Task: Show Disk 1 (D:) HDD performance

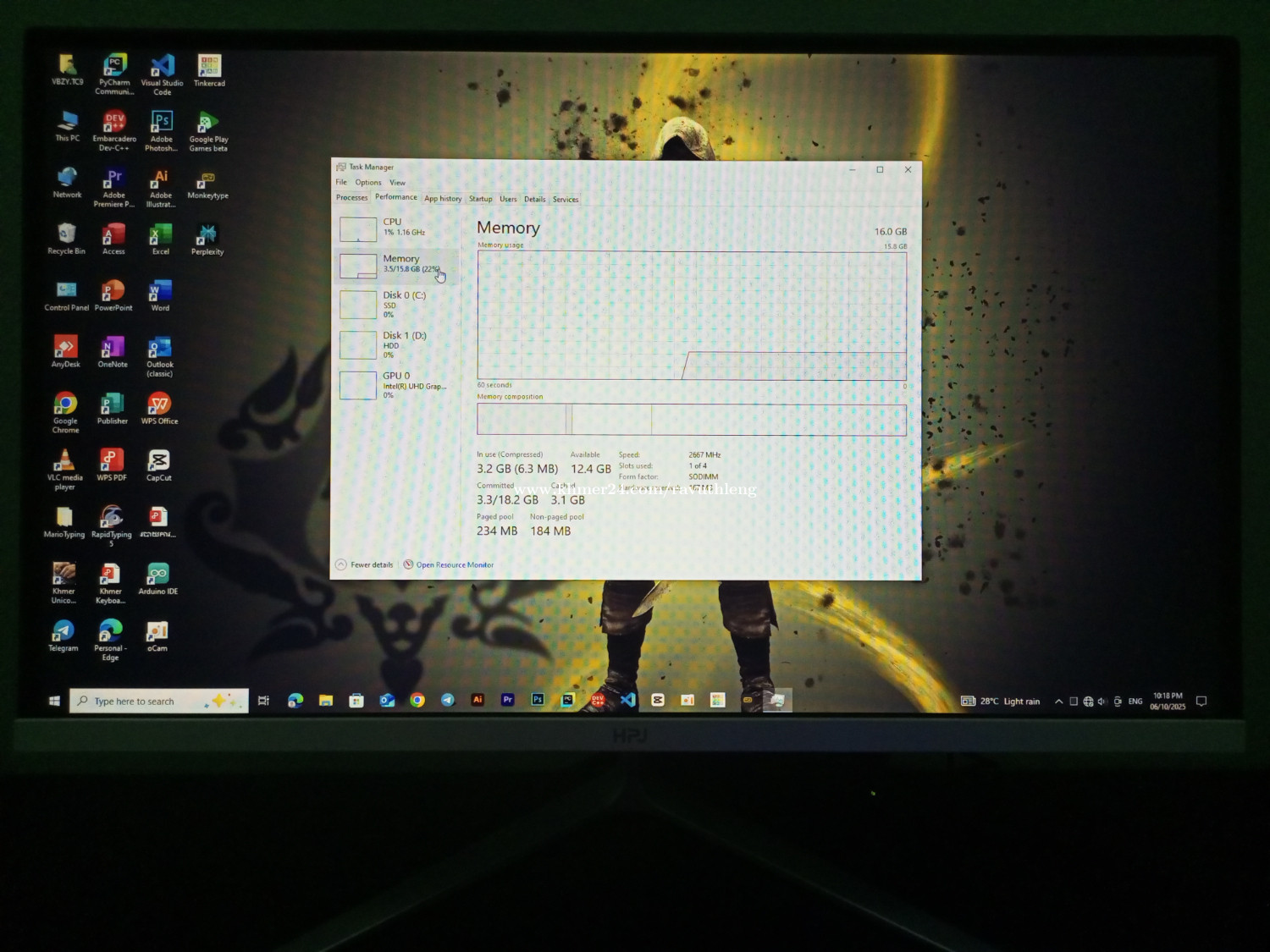Action: point(398,344)
